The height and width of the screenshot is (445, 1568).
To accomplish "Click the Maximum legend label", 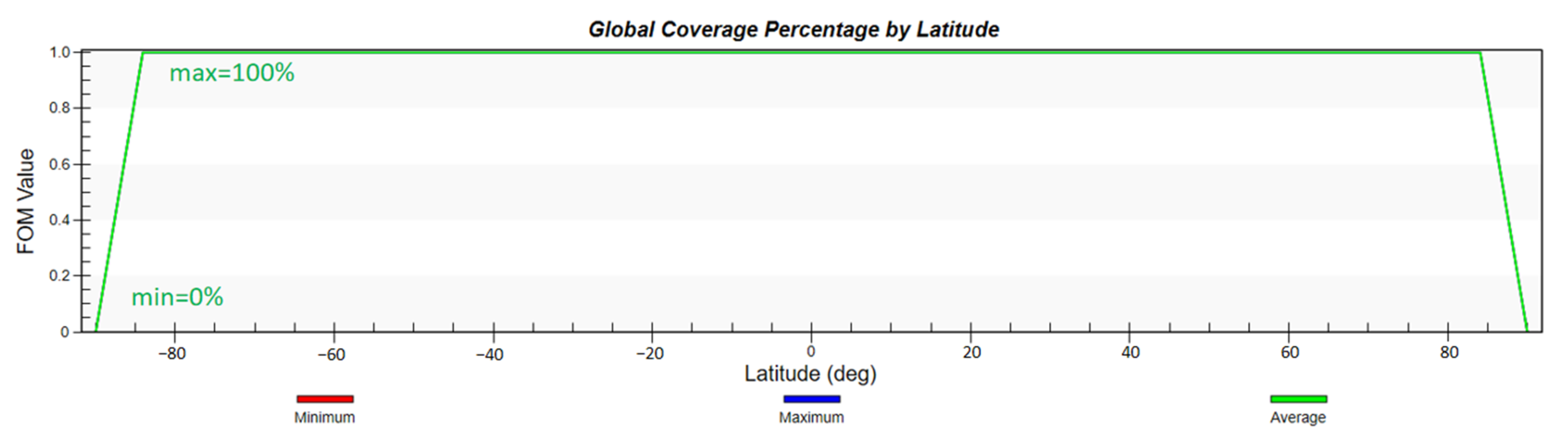I will point(811,418).
